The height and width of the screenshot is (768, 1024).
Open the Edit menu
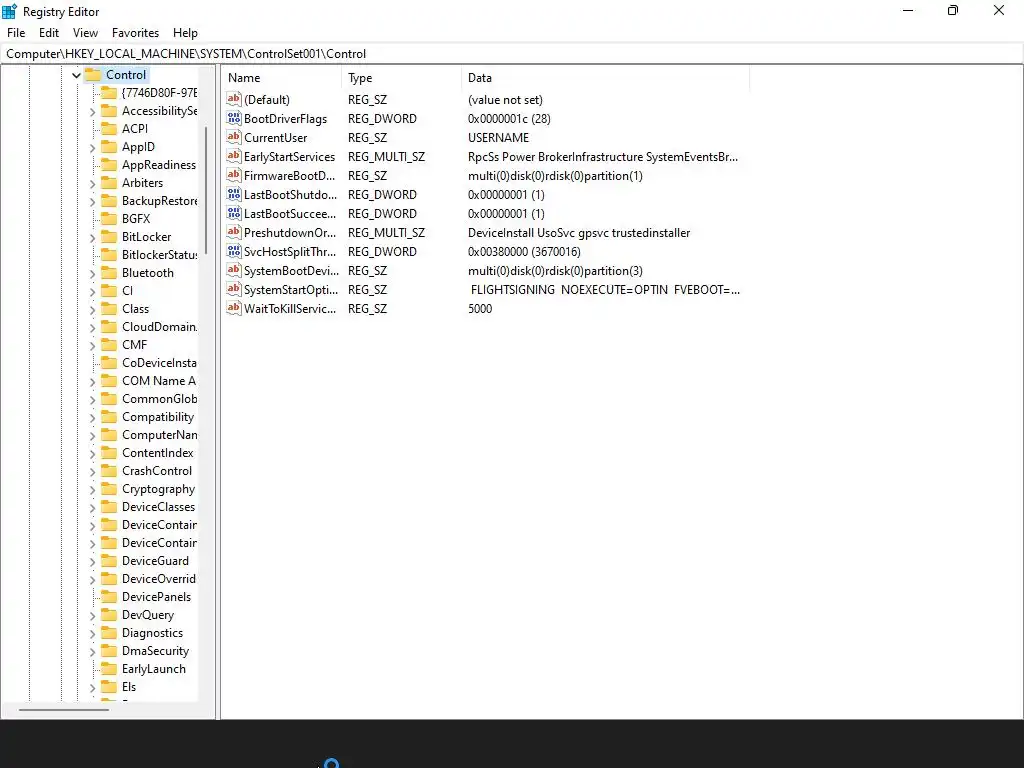coord(49,33)
